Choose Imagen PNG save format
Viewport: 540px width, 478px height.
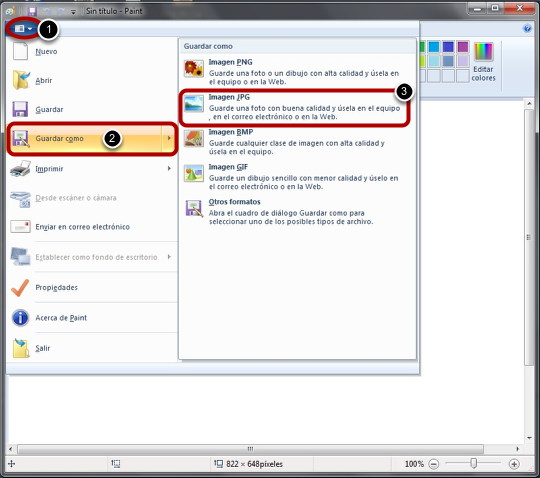pos(297,72)
